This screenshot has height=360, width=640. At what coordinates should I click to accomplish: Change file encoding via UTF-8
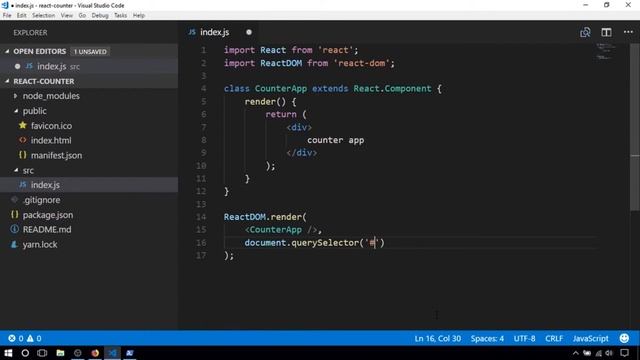[524, 338]
